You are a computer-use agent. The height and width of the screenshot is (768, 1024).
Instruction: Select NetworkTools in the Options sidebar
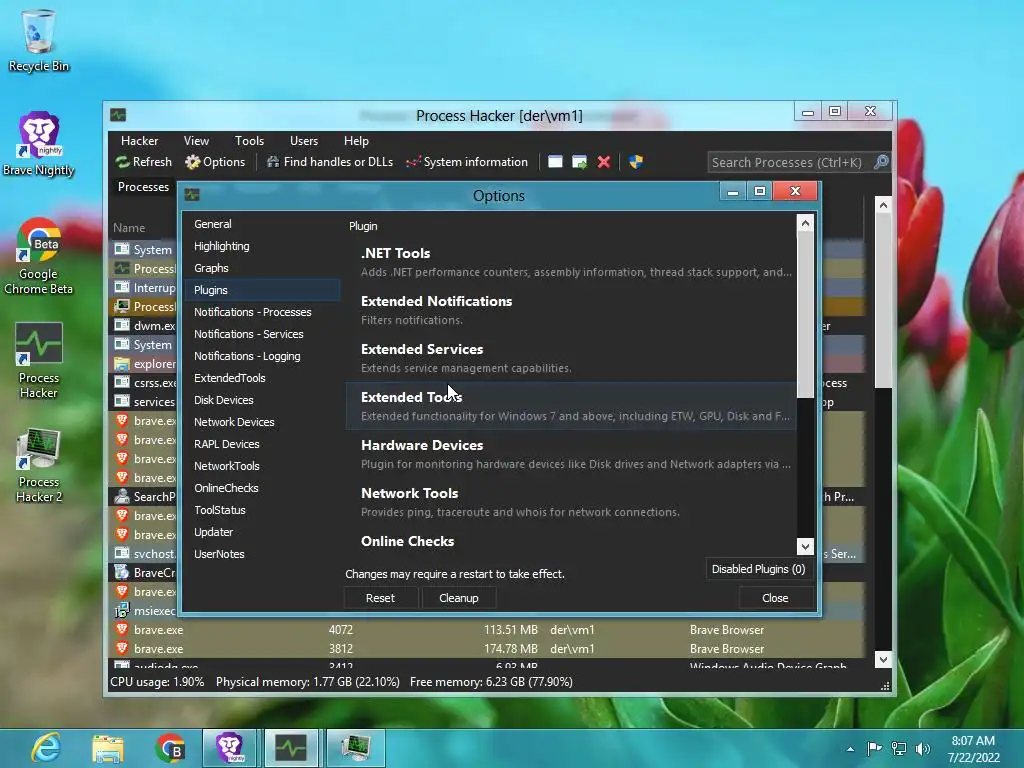[x=263, y=466]
